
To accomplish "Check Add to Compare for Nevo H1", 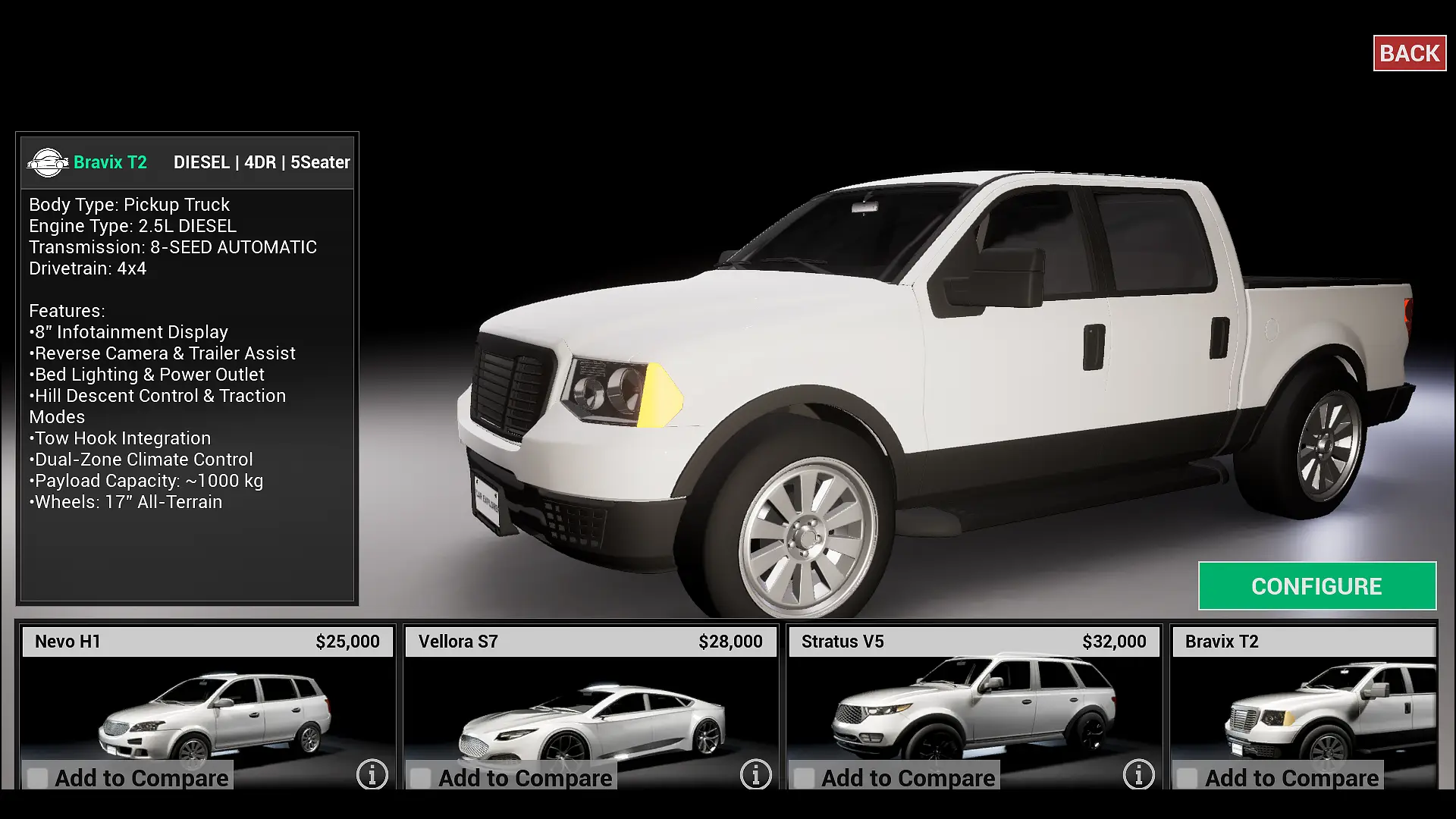I will tap(37, 778).
